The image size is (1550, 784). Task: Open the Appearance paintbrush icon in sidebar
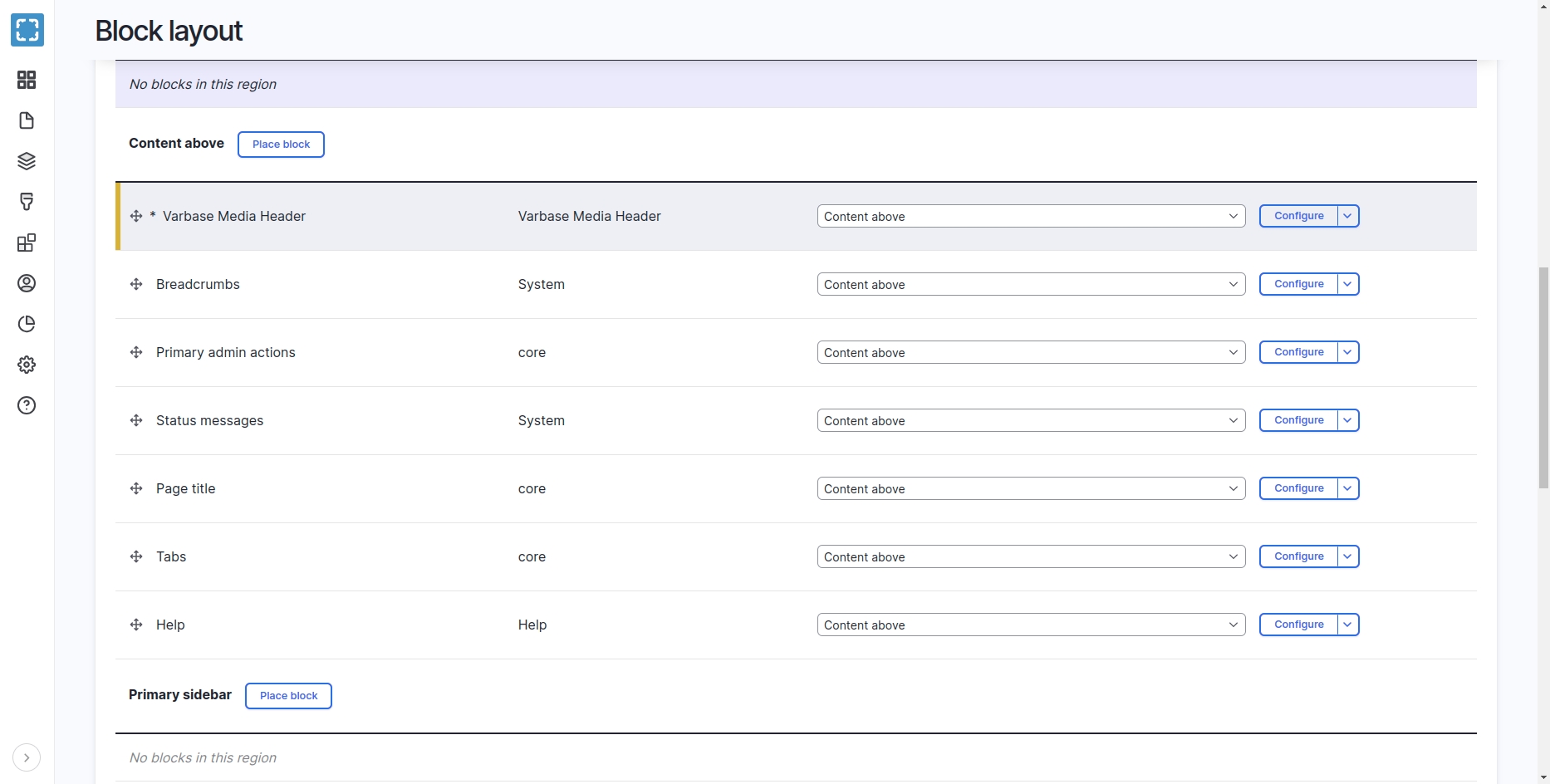tap(27, 202)
